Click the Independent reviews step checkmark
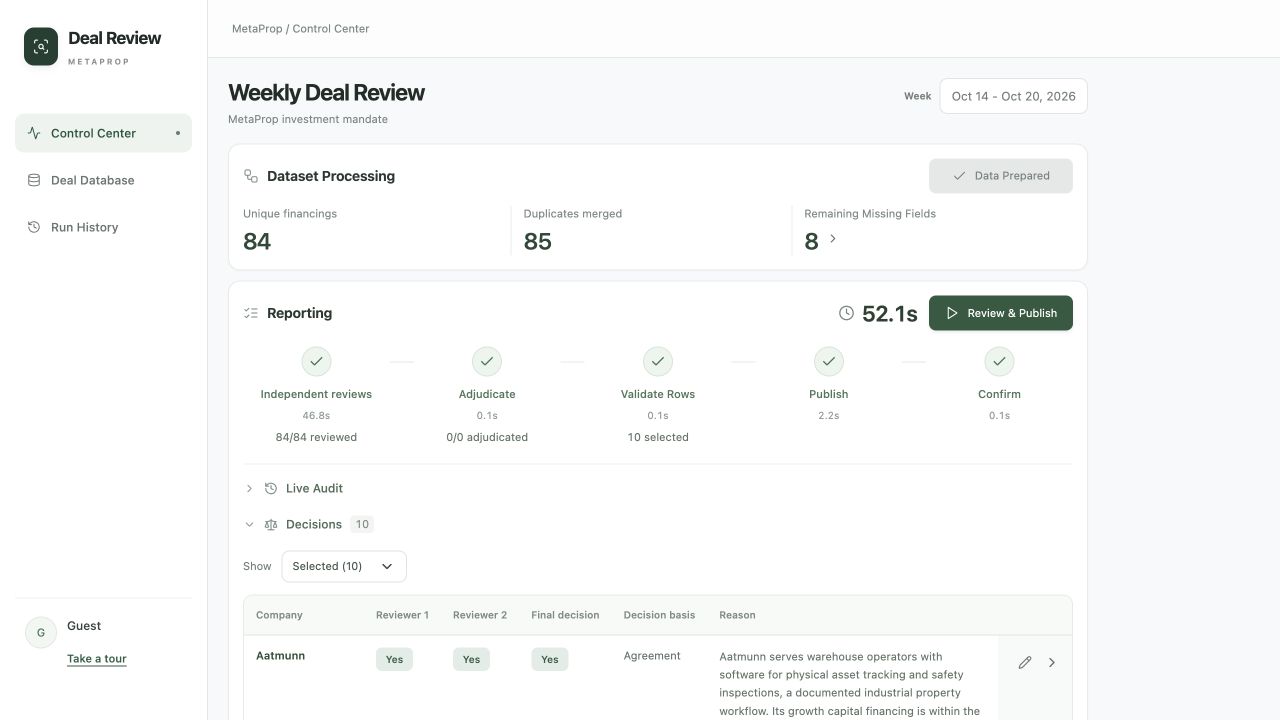Image resolution: width=1280 pixels, height=720 pixels. click(x=316, y=361)
